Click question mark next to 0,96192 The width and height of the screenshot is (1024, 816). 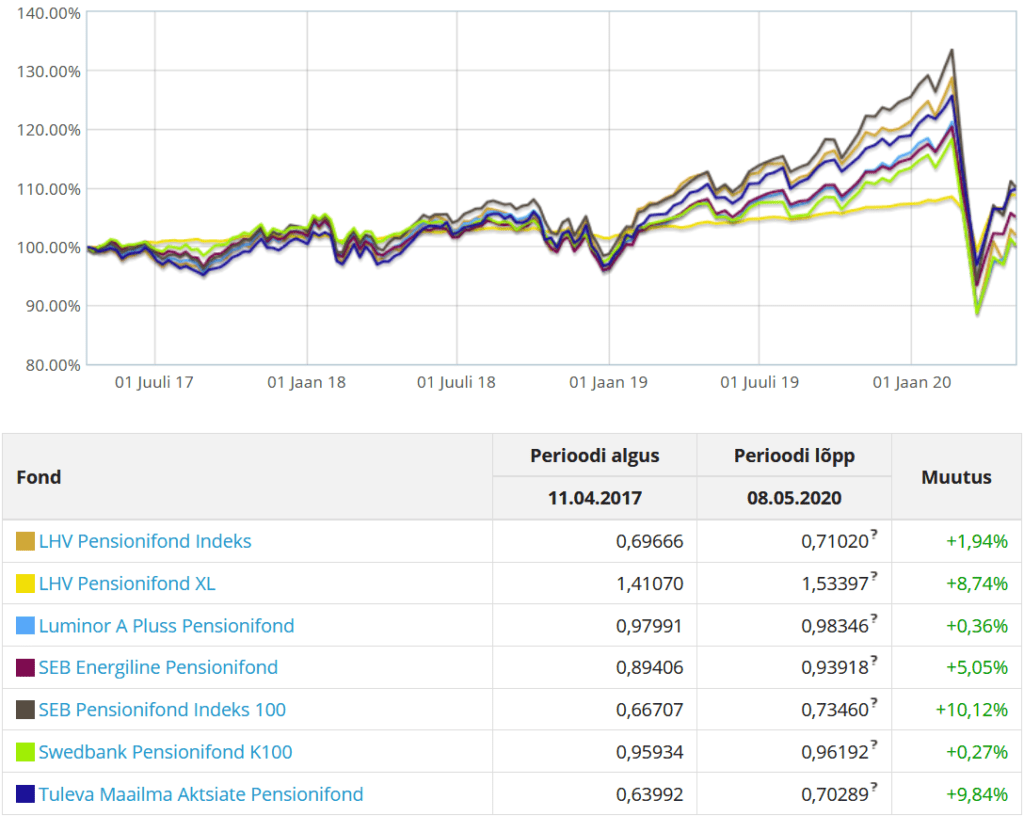pyautogui.click(x=874, y=745)
